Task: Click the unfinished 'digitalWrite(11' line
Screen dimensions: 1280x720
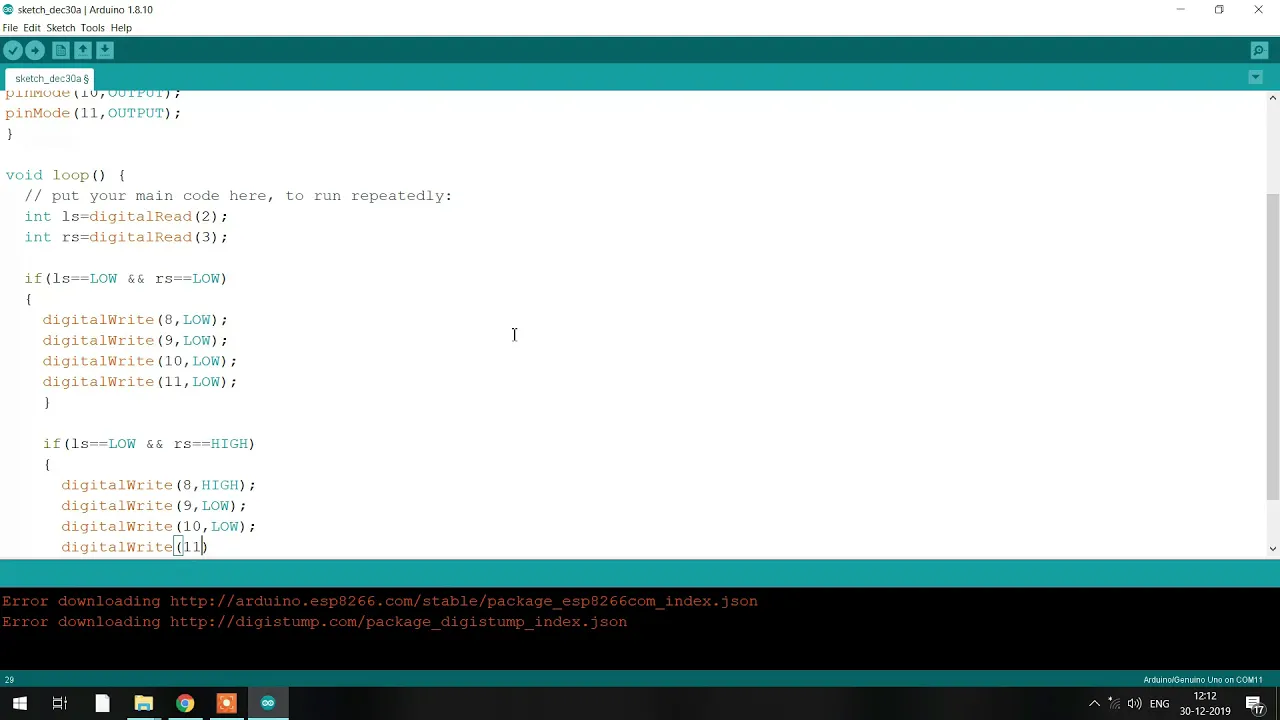Action: [x=134, y=547]
